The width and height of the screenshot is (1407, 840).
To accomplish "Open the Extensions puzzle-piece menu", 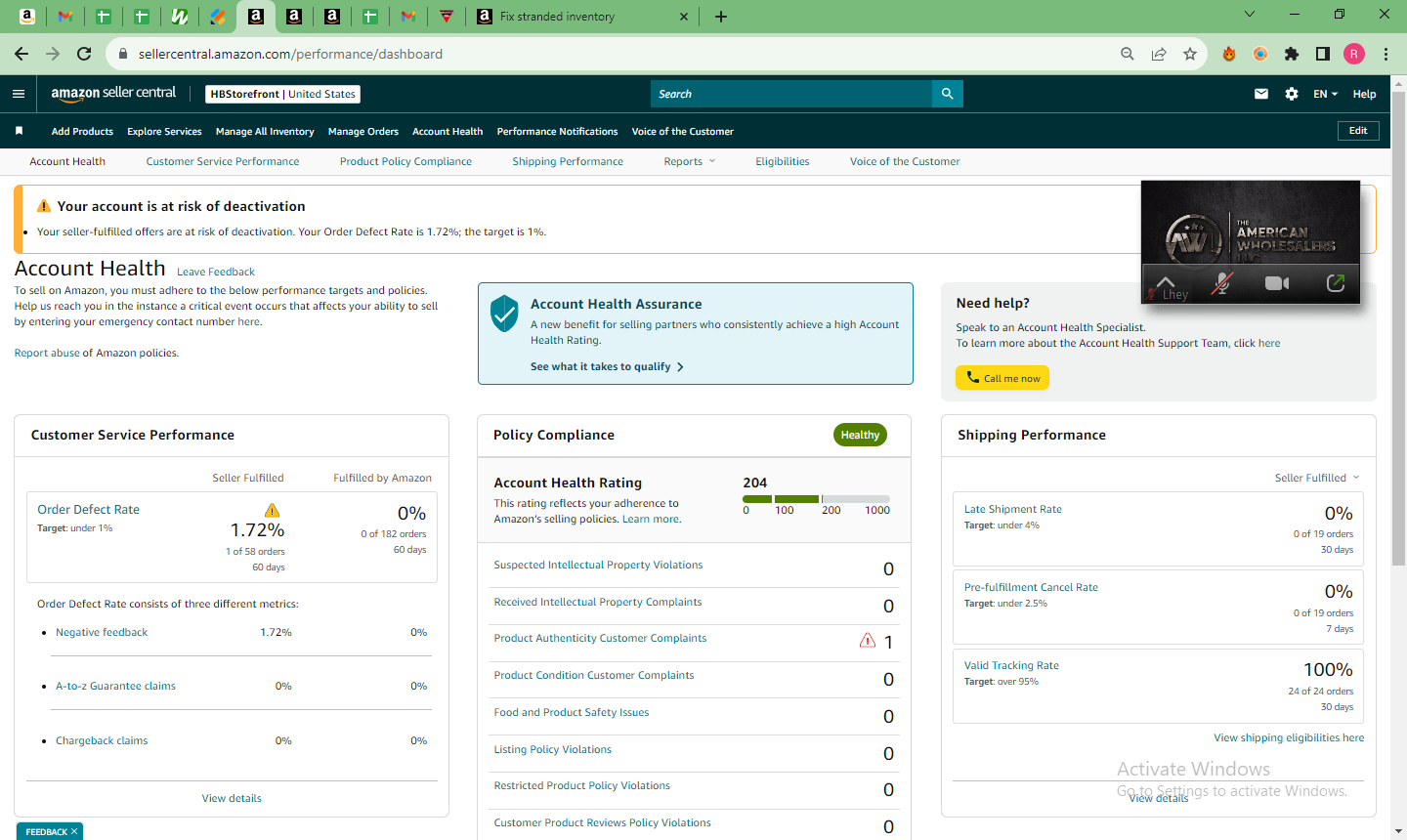I will click(x=1292, y=54).
